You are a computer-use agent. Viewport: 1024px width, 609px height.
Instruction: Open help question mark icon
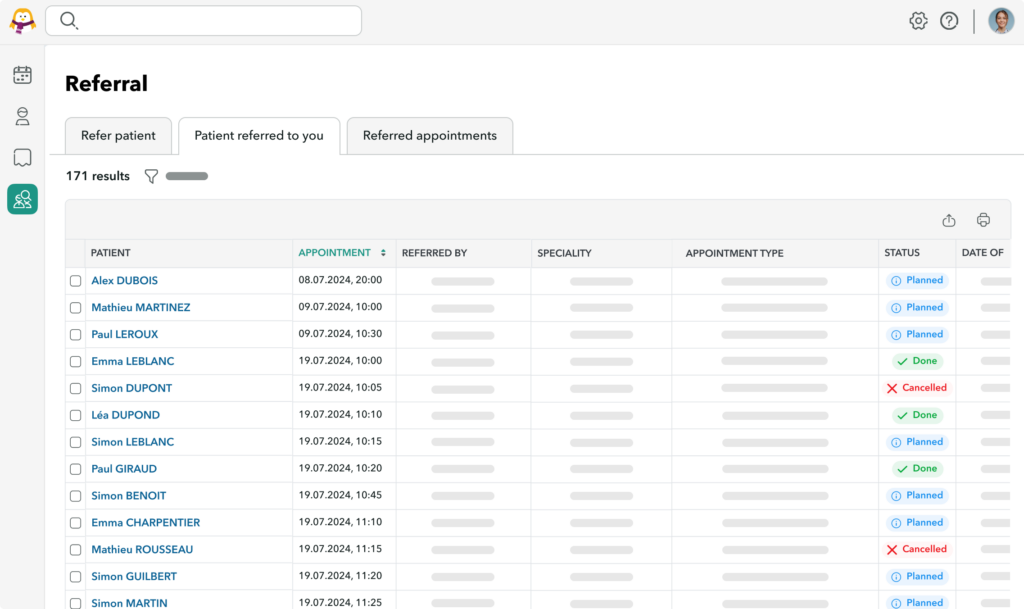point(949,21)
